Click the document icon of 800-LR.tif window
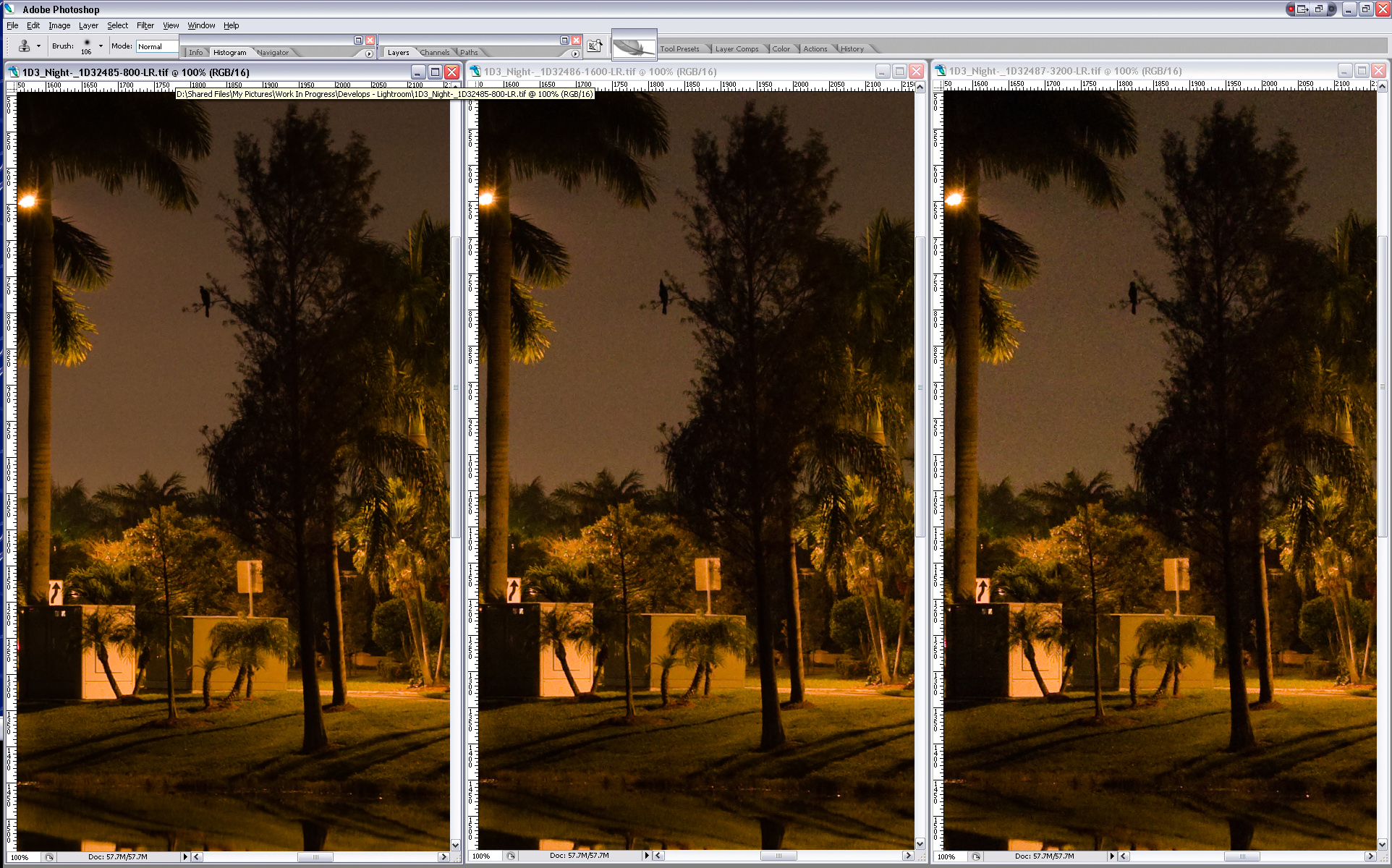 13,72
